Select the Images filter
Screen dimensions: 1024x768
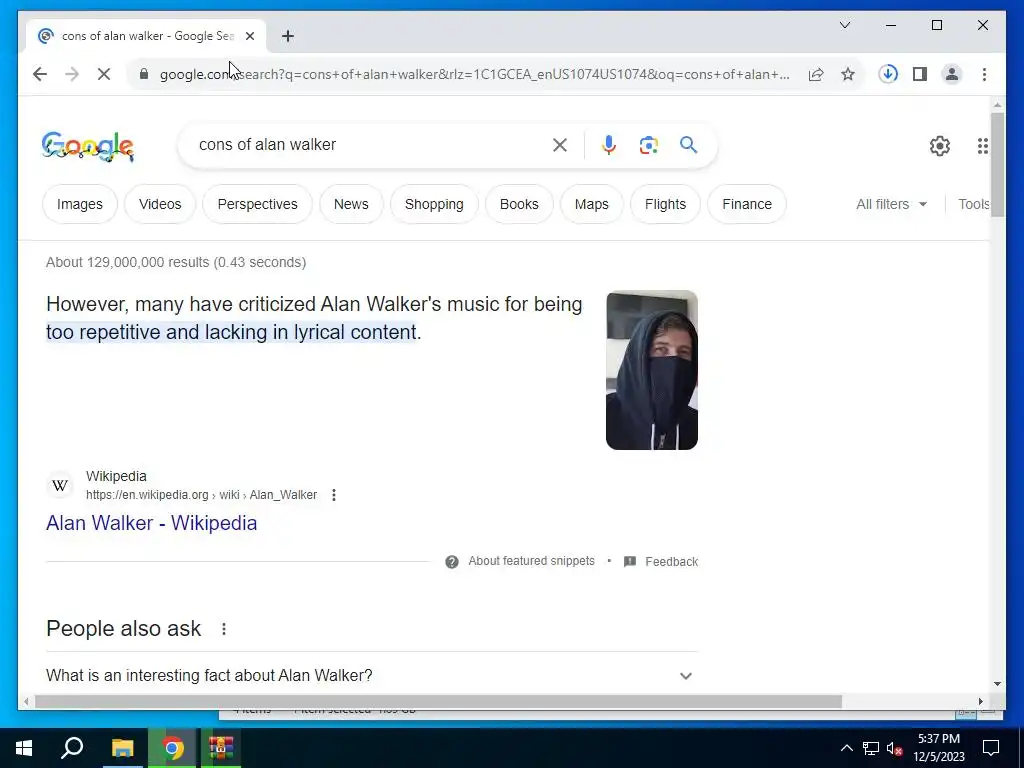(80, 204)
